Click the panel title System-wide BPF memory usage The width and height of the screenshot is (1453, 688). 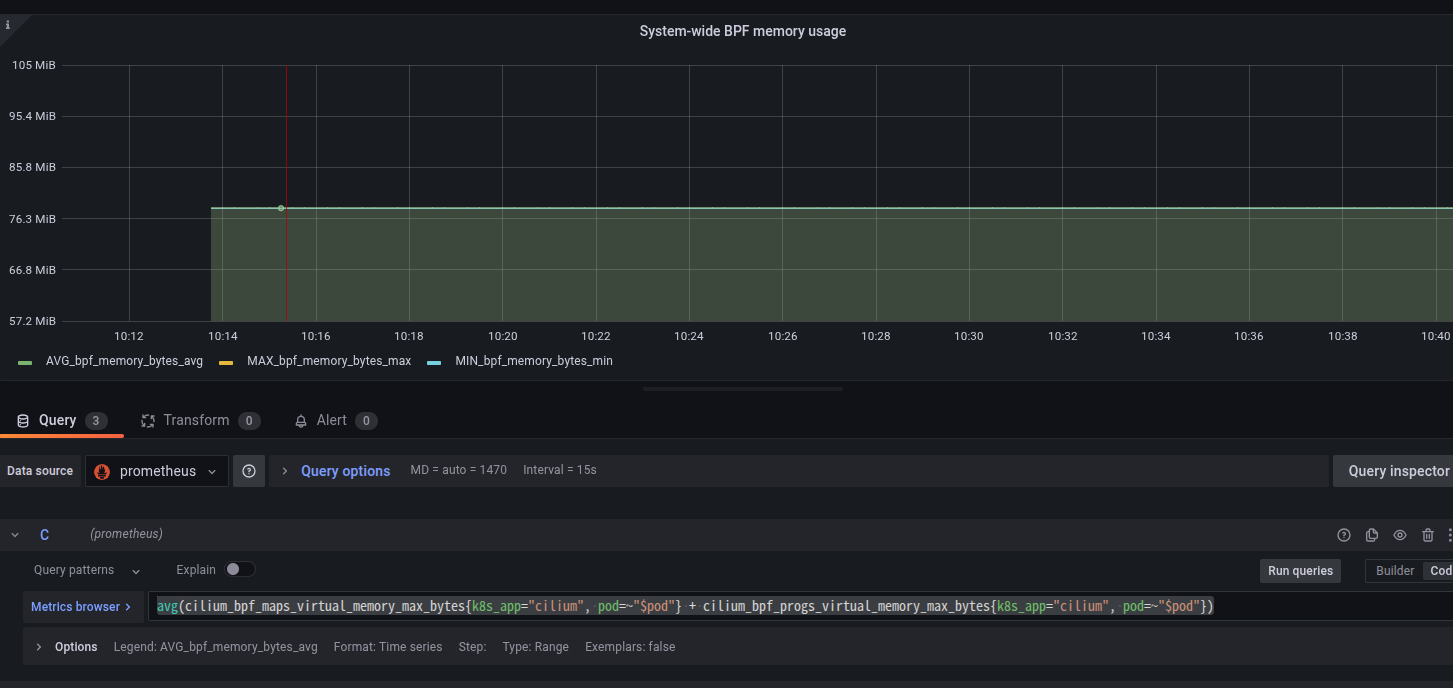[743, 31]
